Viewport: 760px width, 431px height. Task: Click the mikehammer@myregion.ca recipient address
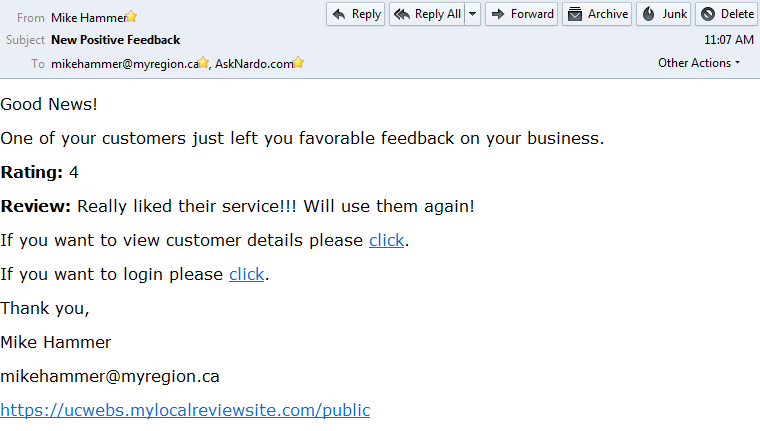pos(124,63)
